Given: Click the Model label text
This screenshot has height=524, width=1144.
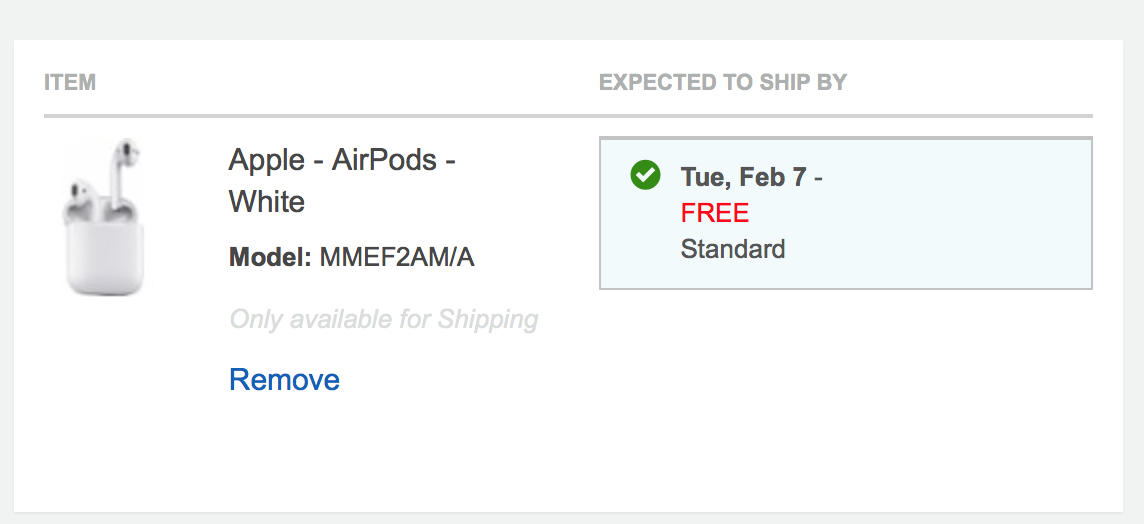Looking at the screenshot, I should [270, 258].
